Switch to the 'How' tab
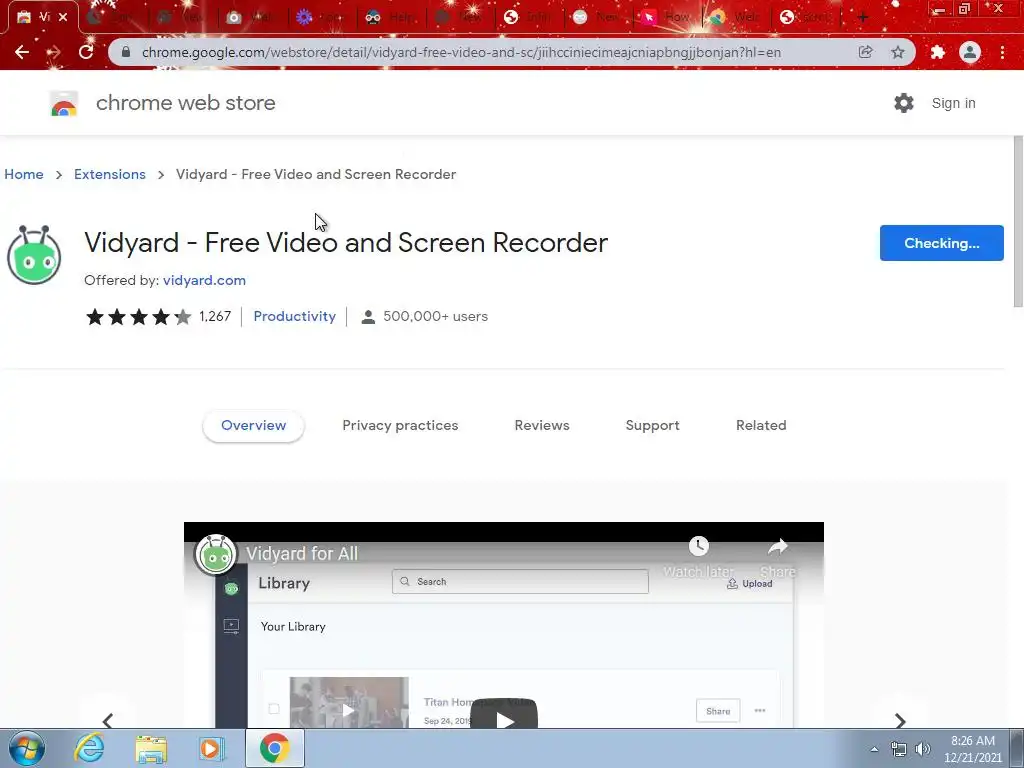The image size is (1024, 768). 667,18
